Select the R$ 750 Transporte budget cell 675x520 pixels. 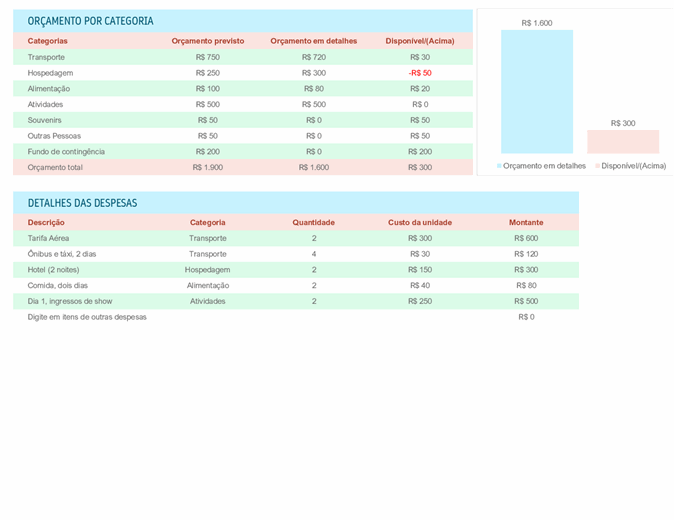207,57
